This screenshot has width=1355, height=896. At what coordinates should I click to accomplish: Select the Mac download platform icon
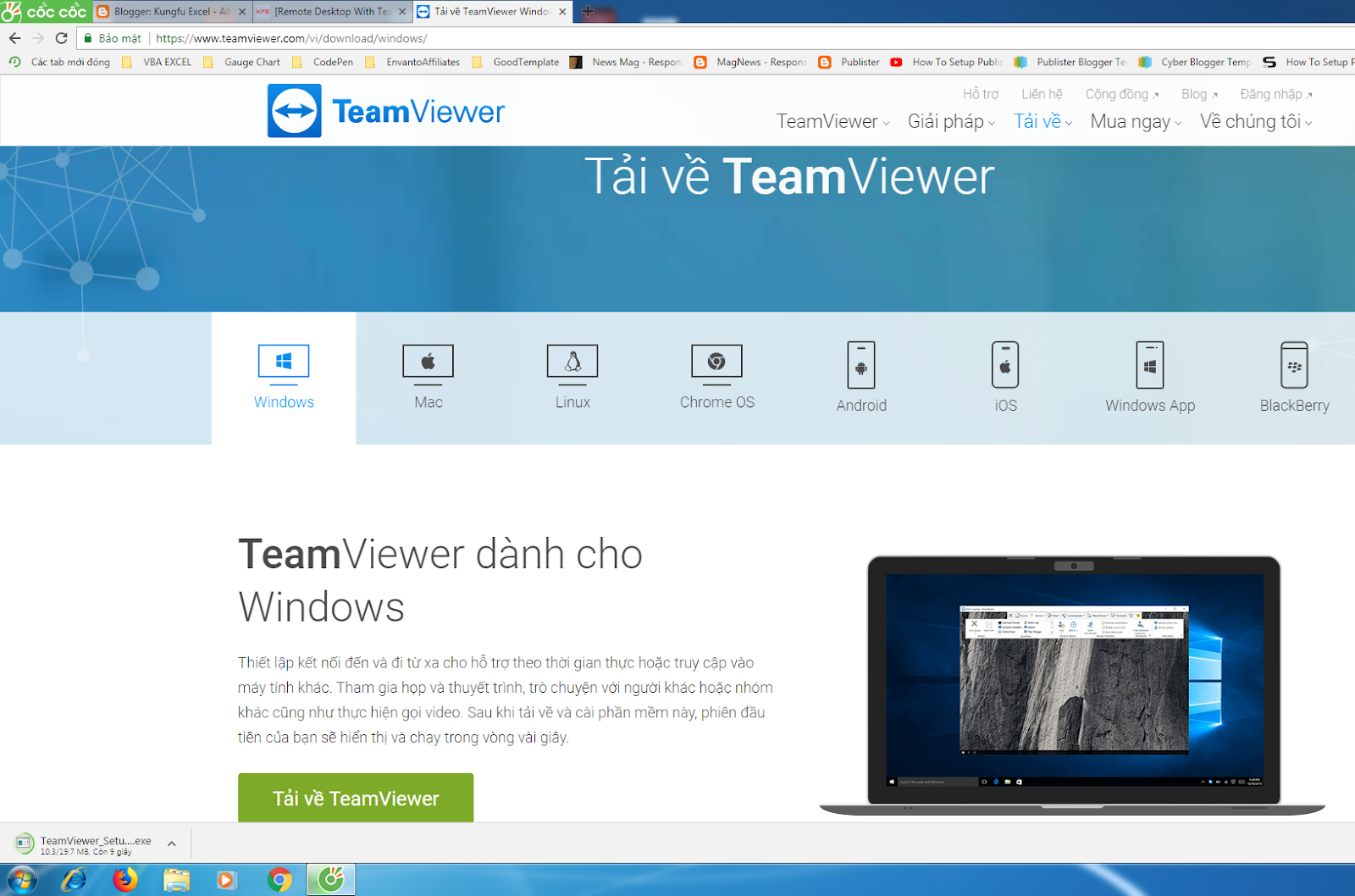428,362
